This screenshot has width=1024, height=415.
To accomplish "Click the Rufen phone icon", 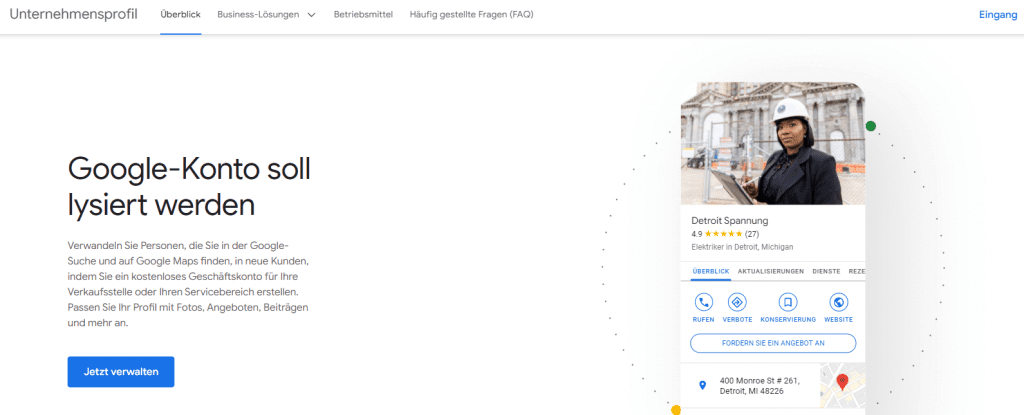I will pyautogui.click(x=703, y=302).
